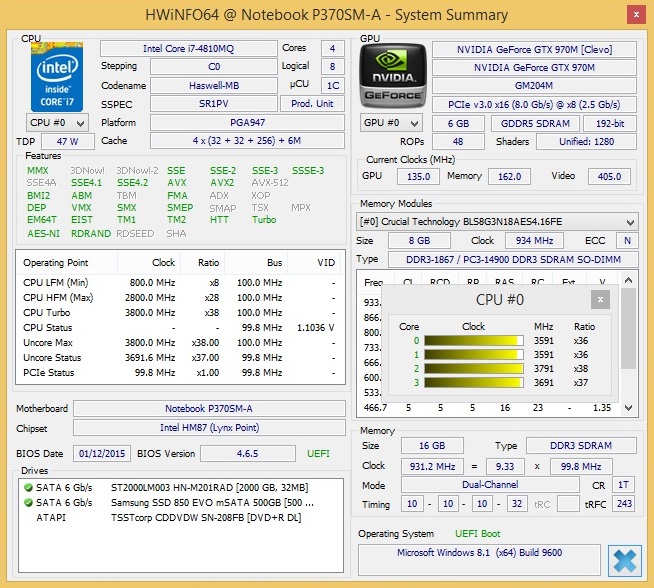Click the module size 8 GB field
Screen dimensions: 654x588
[419, 241]
